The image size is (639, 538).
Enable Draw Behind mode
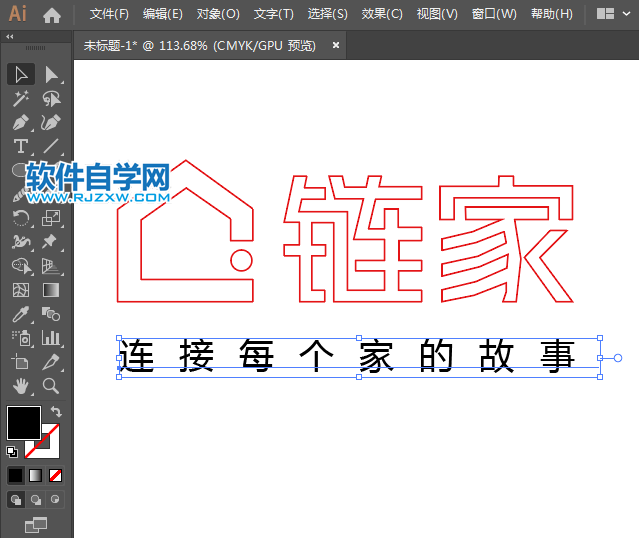36,500
